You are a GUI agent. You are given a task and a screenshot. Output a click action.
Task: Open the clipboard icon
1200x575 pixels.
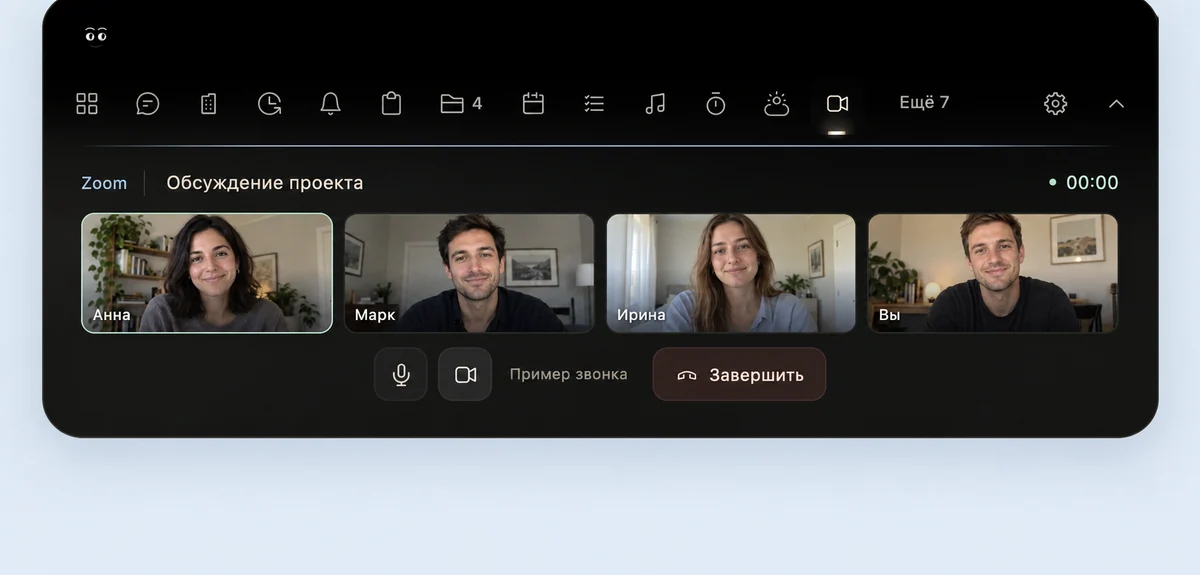(391, 103)
